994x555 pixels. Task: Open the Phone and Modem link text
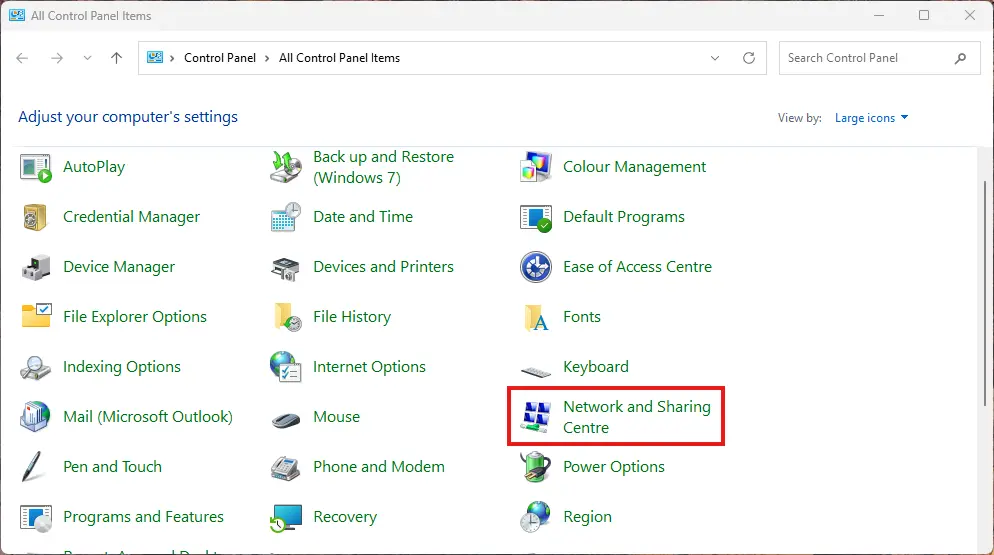(379, 467)
